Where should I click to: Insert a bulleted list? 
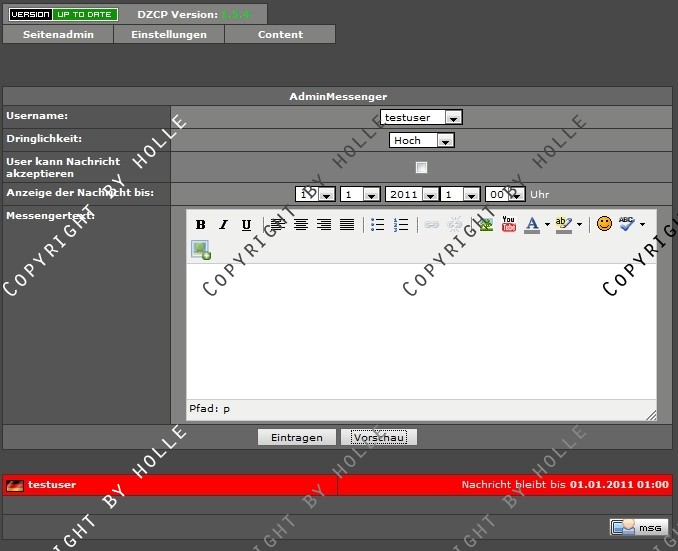(x=378, y=225)
